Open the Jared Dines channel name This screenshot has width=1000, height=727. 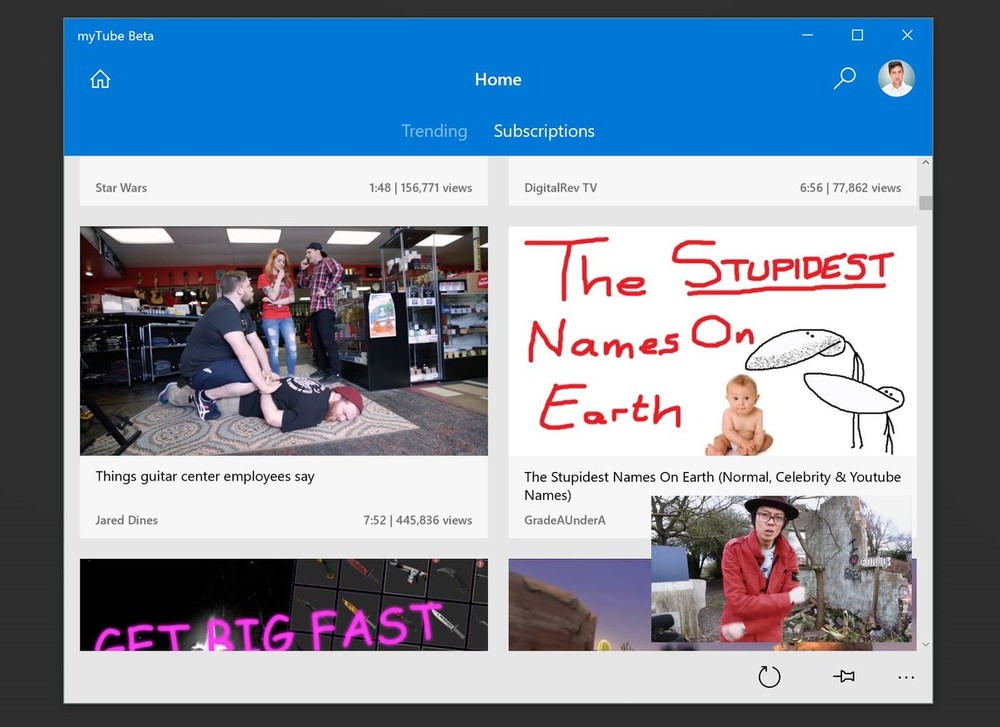click(126, 520)
